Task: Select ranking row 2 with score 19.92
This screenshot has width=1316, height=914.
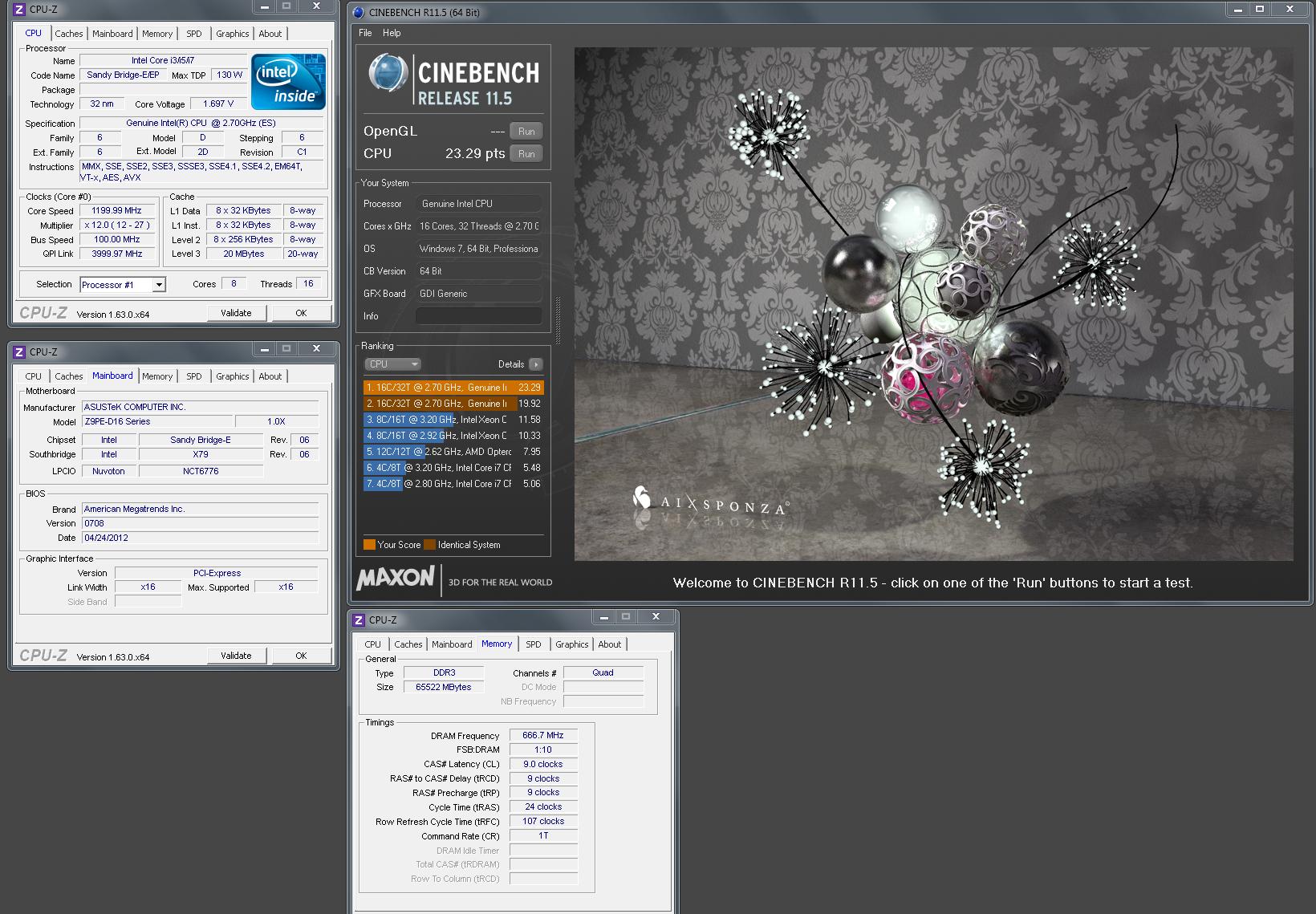Action: point(453,404)
